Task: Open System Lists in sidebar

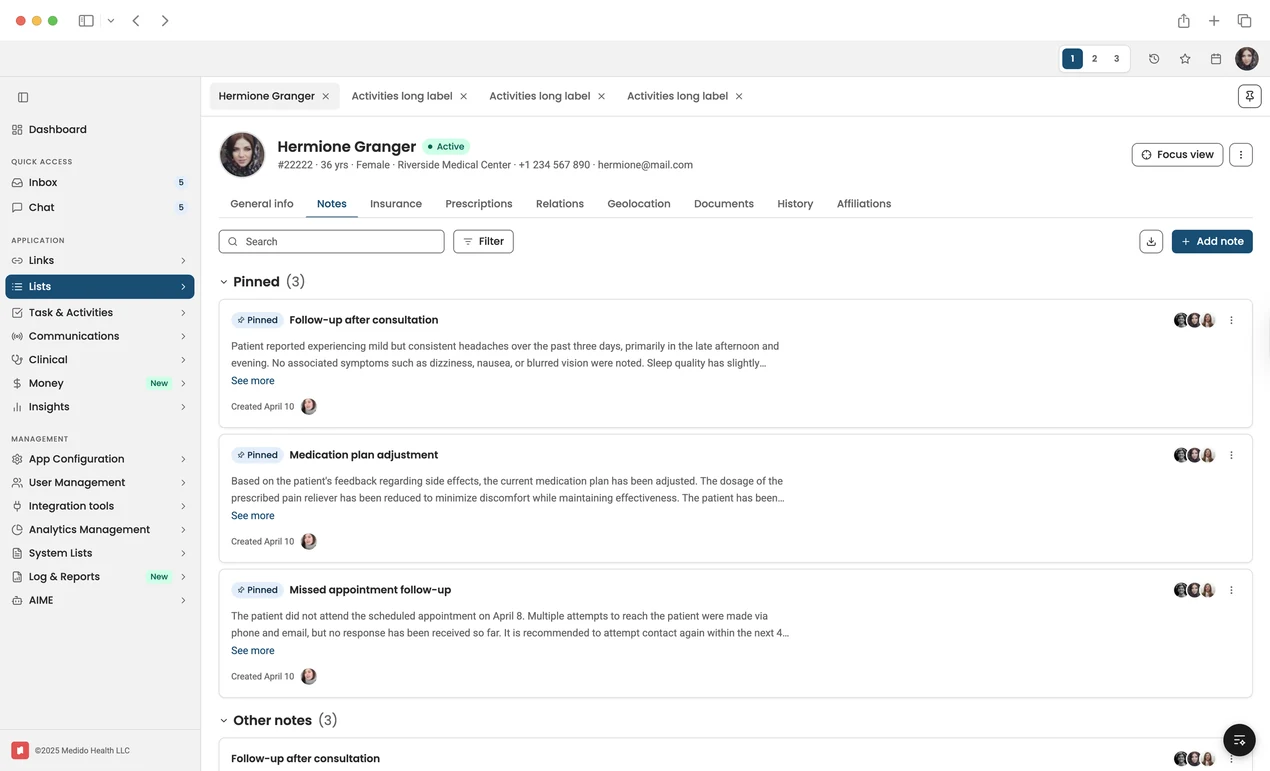Action: [99, 553]
